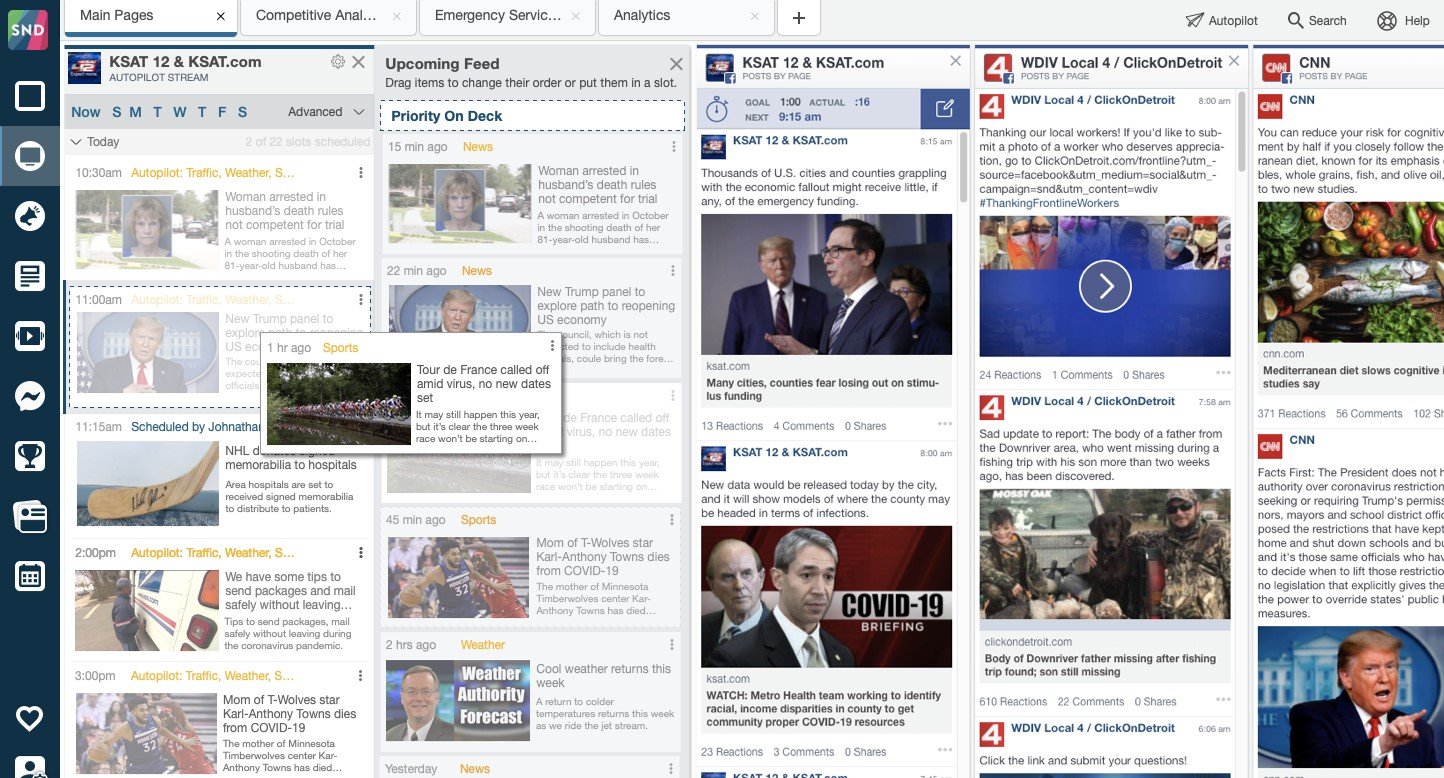Viewport: 1444px width, 778px height.
Task: Open options menu for 3:00pm slot
Action: tap(361, 676)
